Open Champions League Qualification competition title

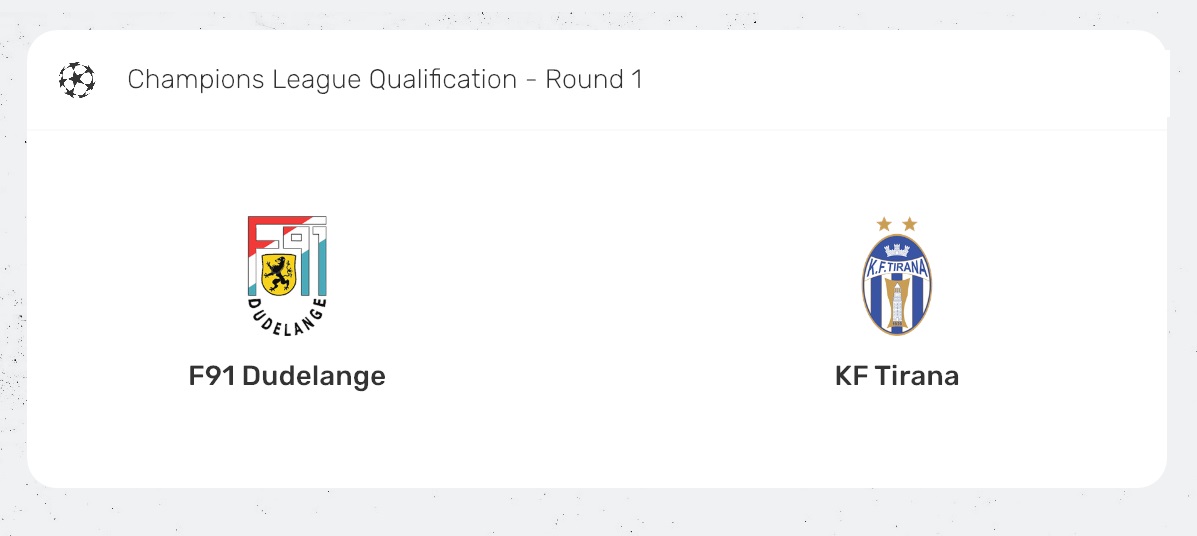tap(385, 80)
